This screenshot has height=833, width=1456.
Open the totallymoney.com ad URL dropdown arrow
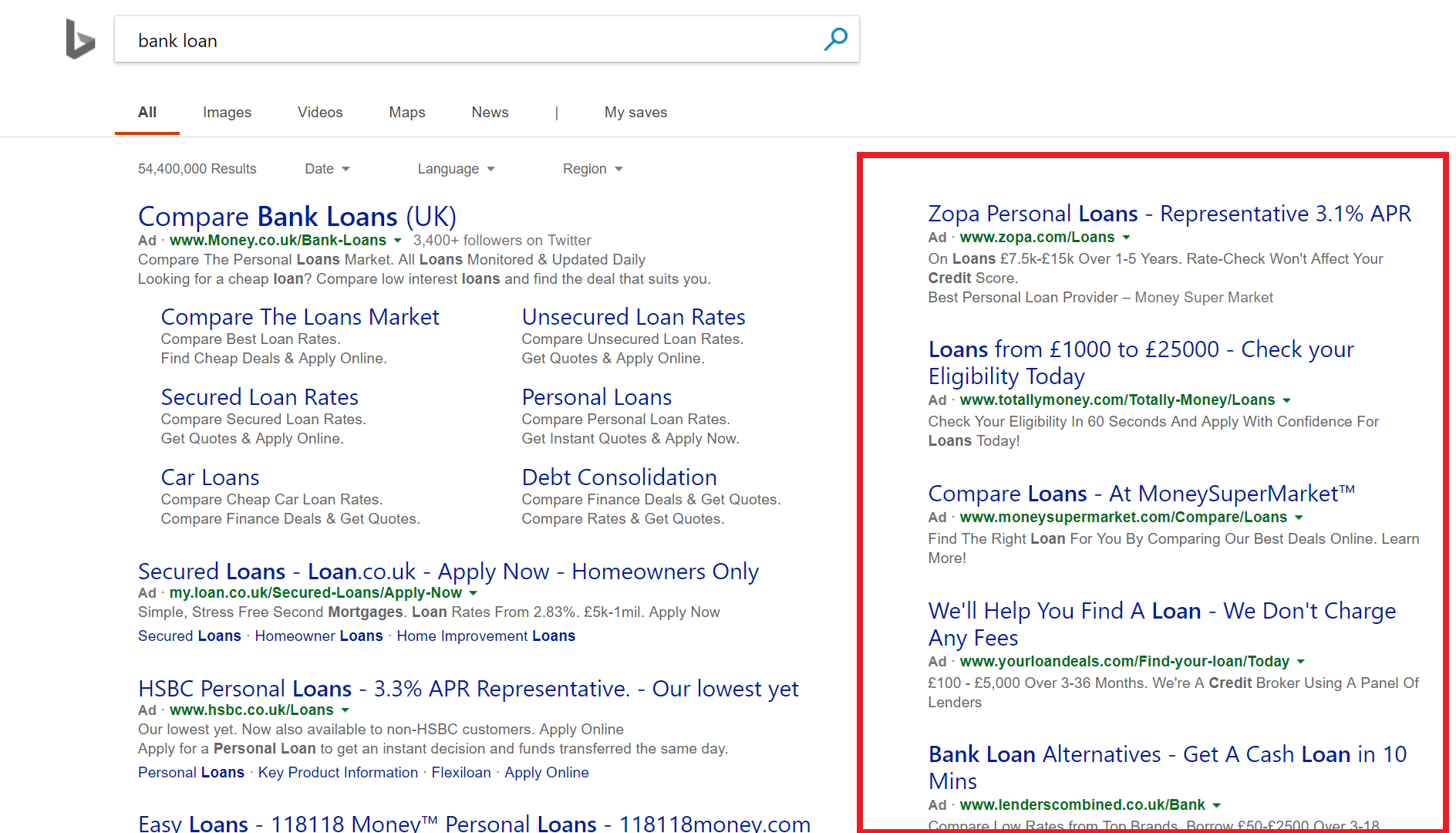pyautogui.click(x=1286, y=400)
